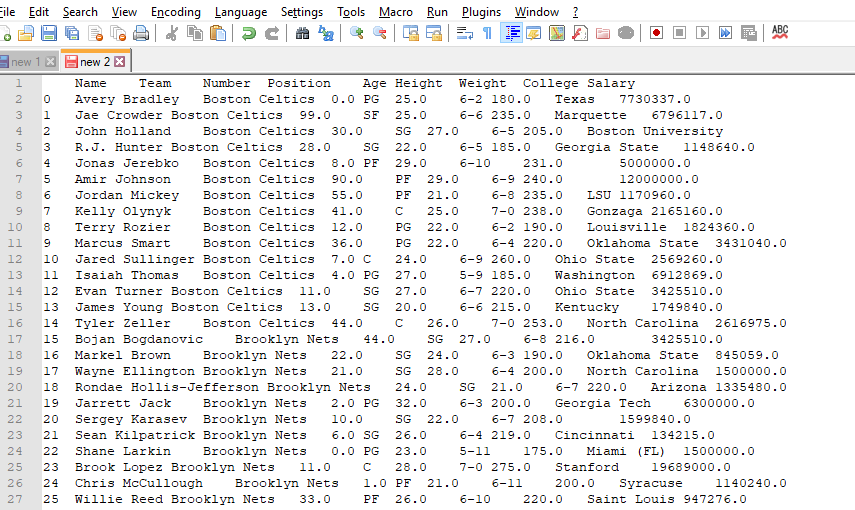This screenshot has width=855, height=510.
Task: Click the Save toolbar icon
Action: click(49, 33)
